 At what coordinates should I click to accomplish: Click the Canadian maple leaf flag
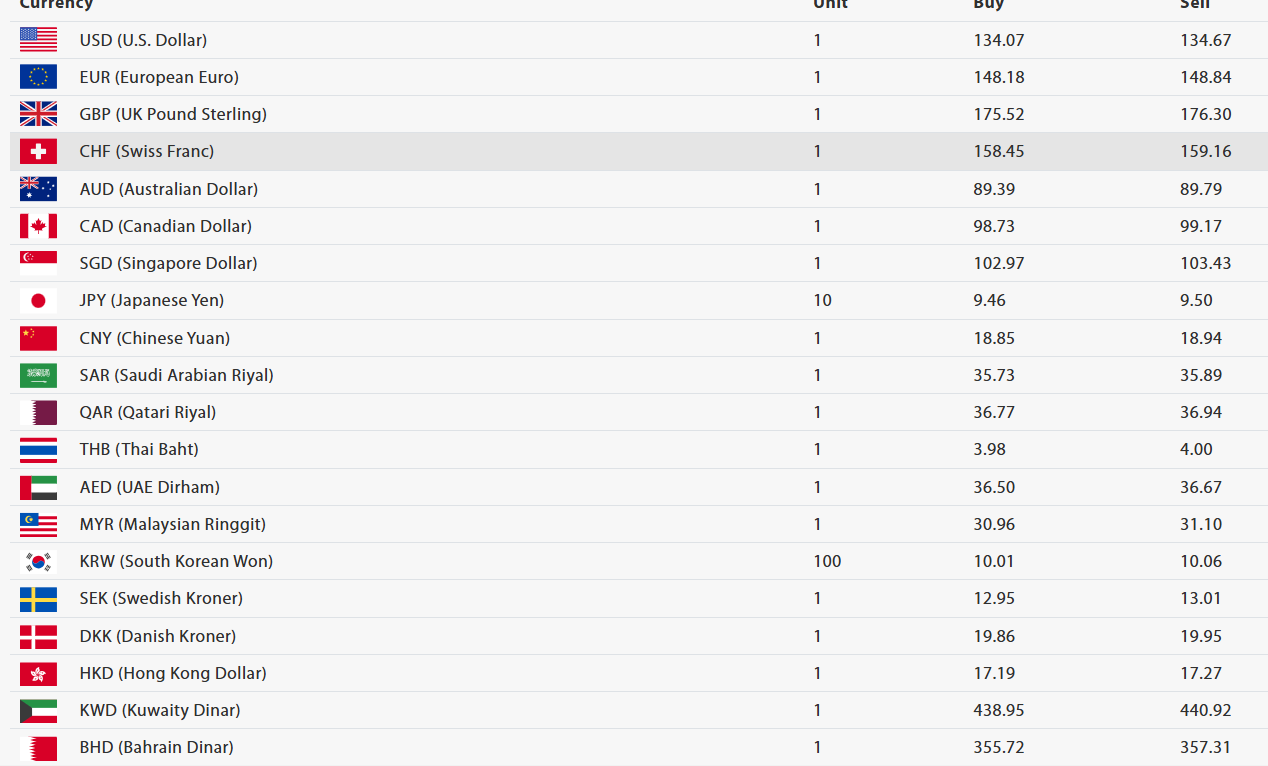[x=38, y=226]
